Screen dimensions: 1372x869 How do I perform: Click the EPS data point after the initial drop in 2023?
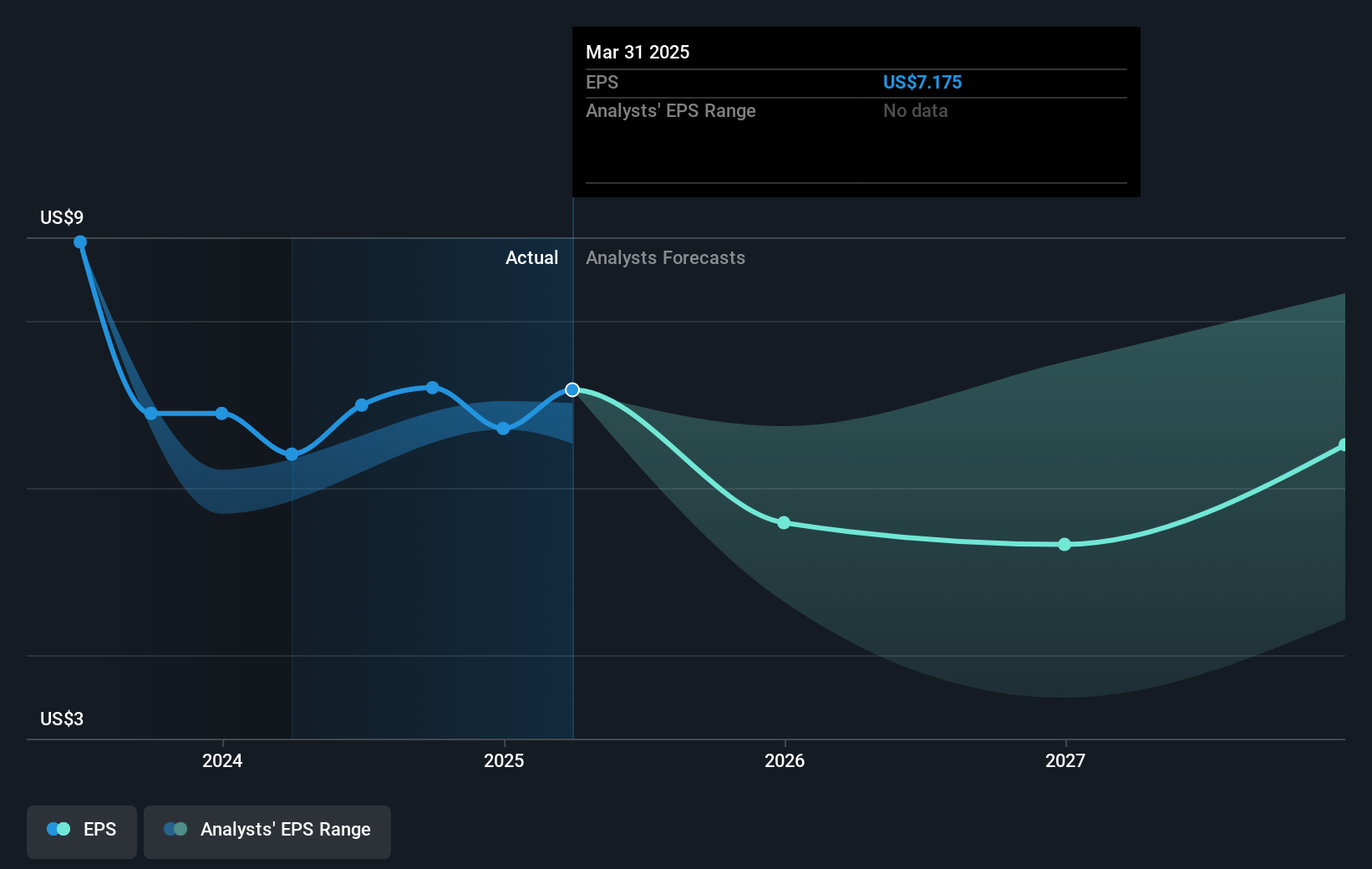tap(150, 414)
